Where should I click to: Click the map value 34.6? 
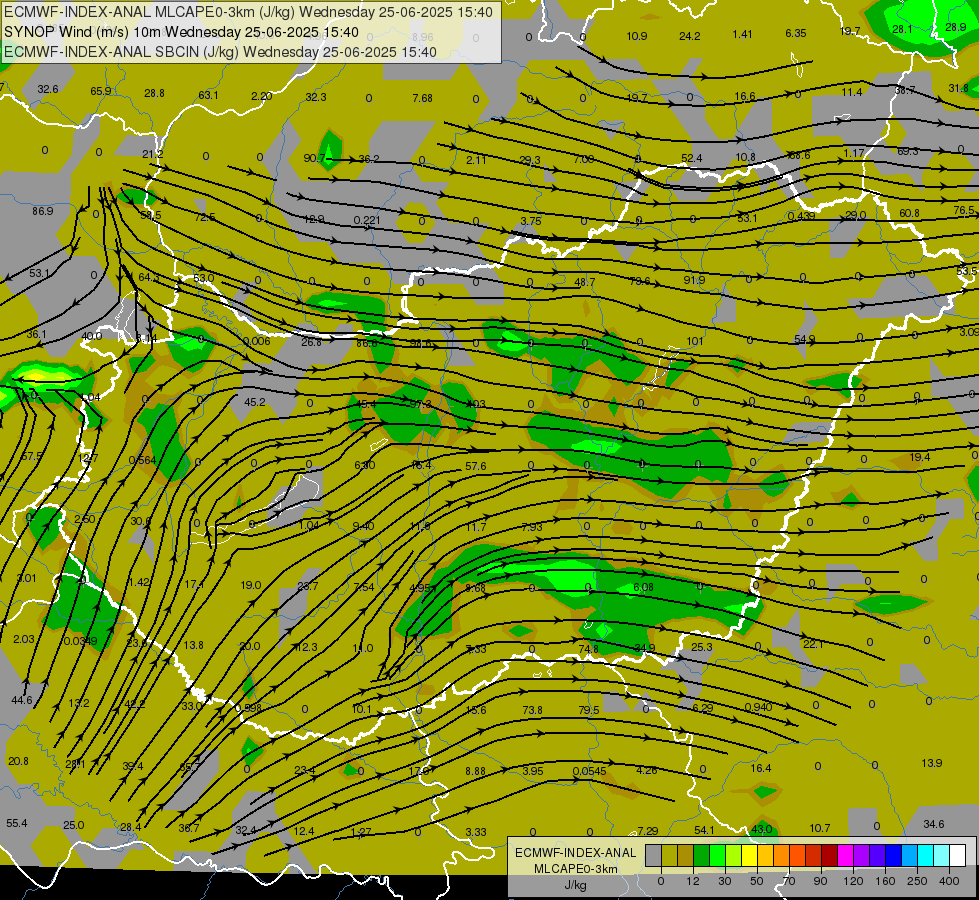[934, 824]
